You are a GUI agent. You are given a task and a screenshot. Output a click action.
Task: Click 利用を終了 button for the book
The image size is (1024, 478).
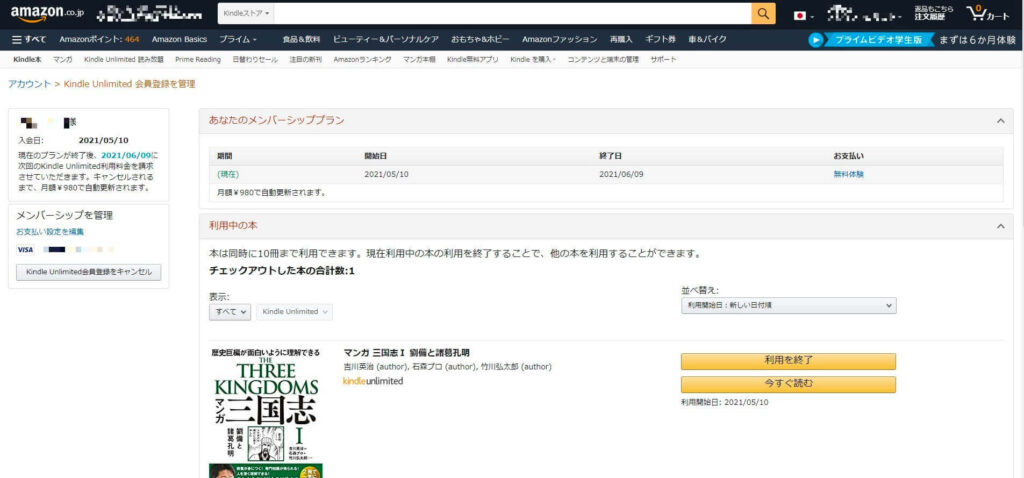[x=788, y=361]
